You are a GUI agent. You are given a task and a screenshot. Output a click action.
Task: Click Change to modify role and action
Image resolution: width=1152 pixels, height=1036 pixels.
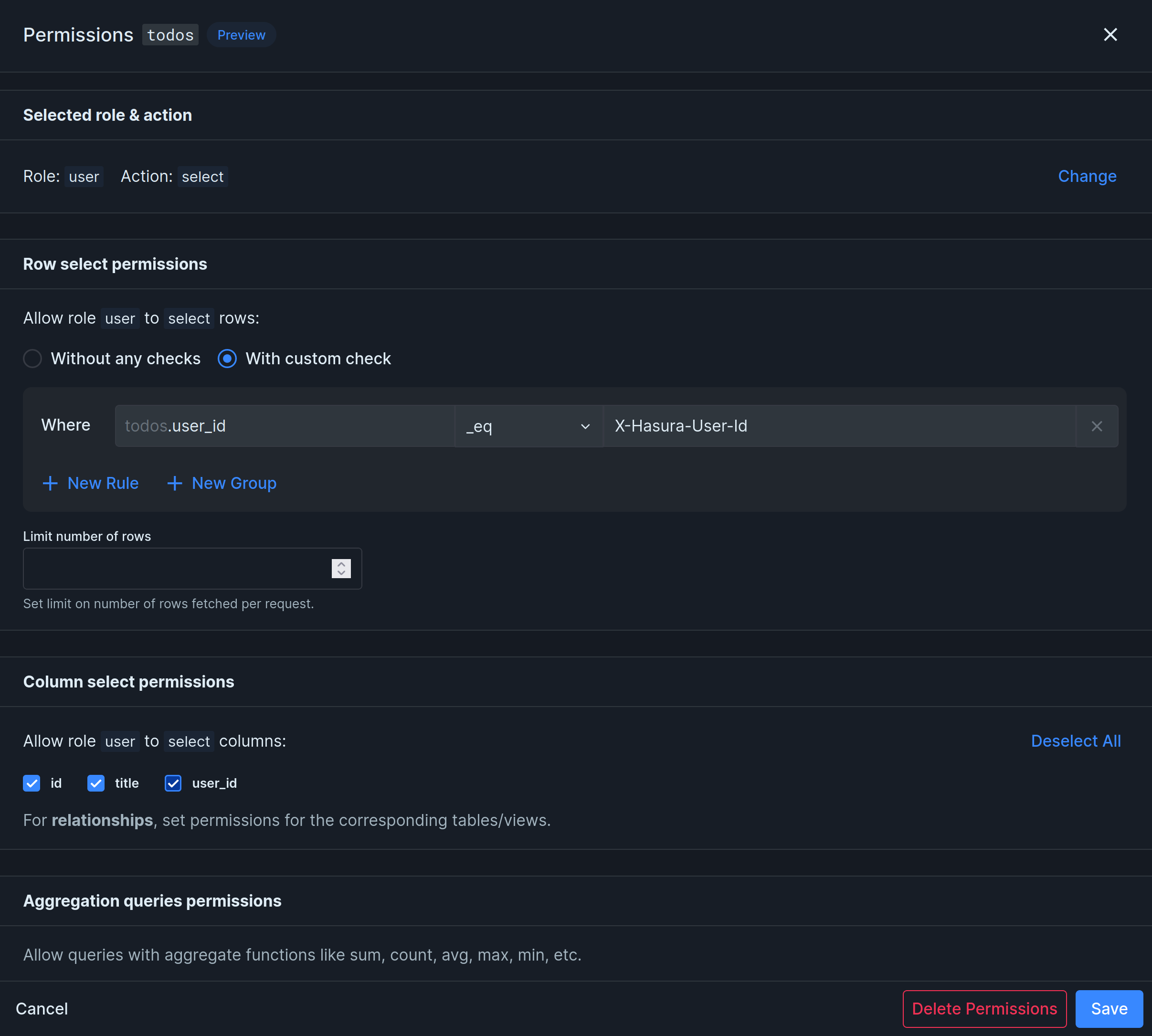pyautogui.click(x=1087, y=177)
